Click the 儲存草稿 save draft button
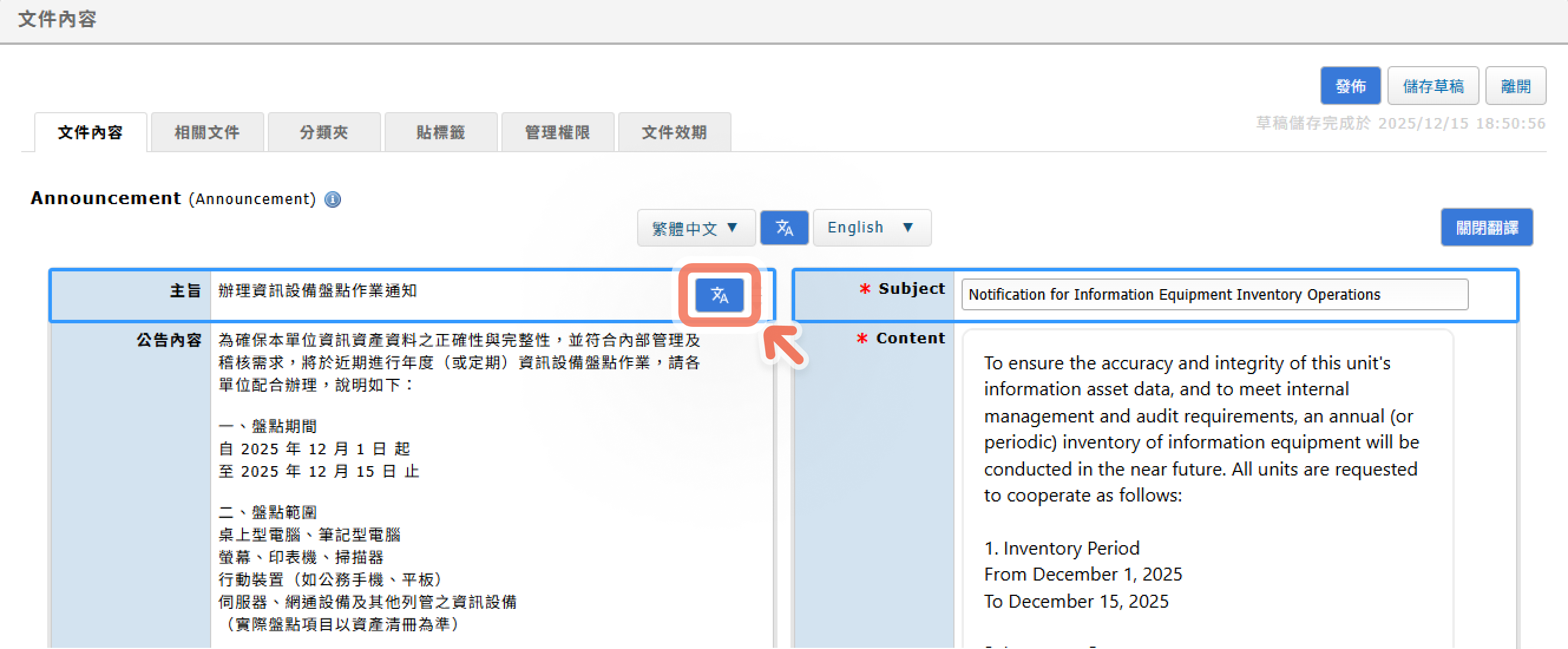Screen dimensions: 1568x649 [1432, 86]
